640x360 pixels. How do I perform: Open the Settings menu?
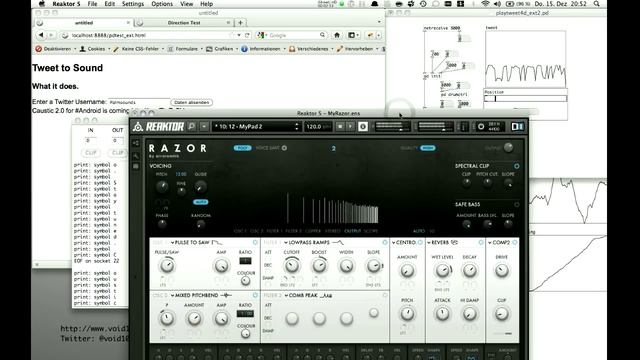[x=133, y=4]
